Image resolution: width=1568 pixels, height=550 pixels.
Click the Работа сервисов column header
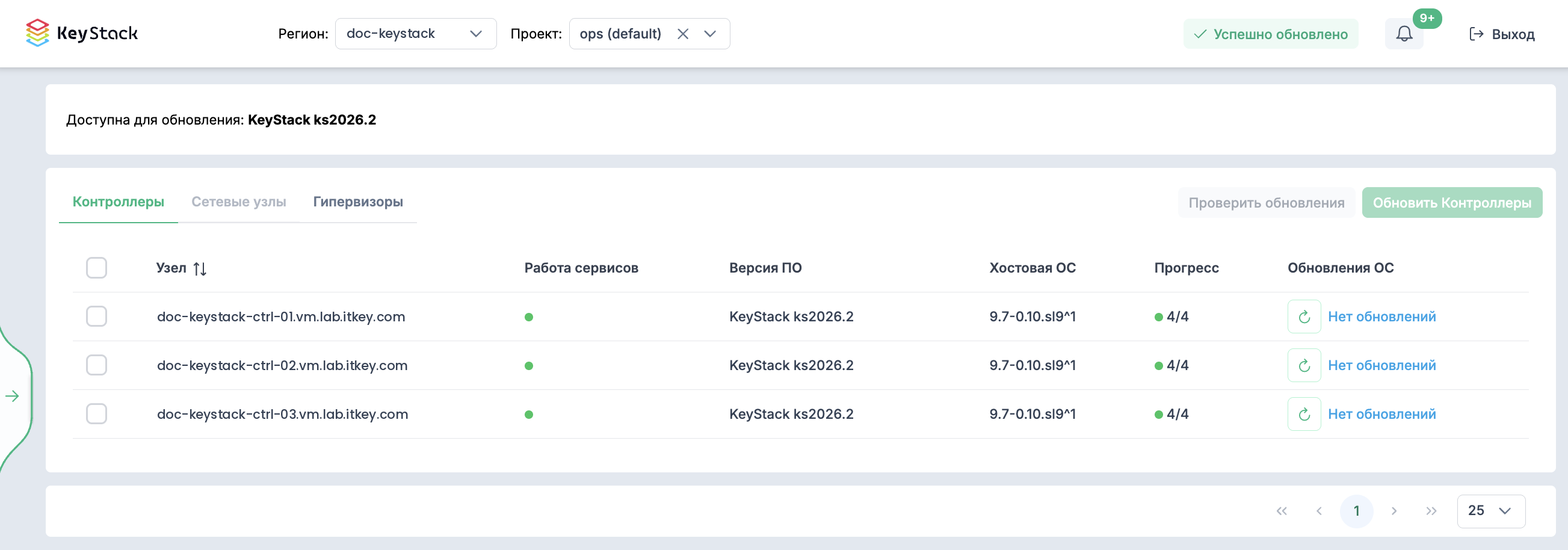coord(581,268)
